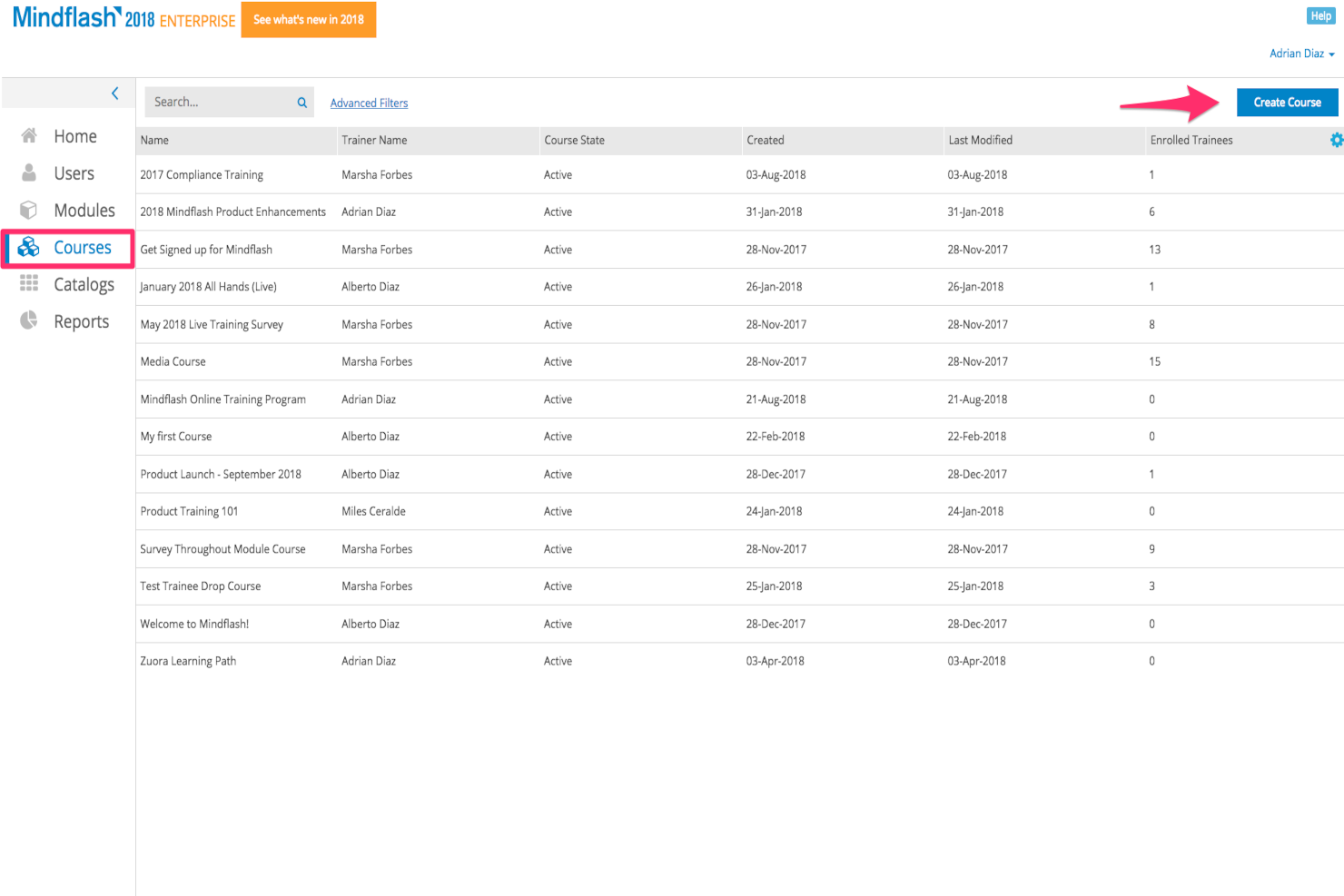The image size is (1344, 896).
Task: Sort by the Name column header
Action: [x=154, y=141]
